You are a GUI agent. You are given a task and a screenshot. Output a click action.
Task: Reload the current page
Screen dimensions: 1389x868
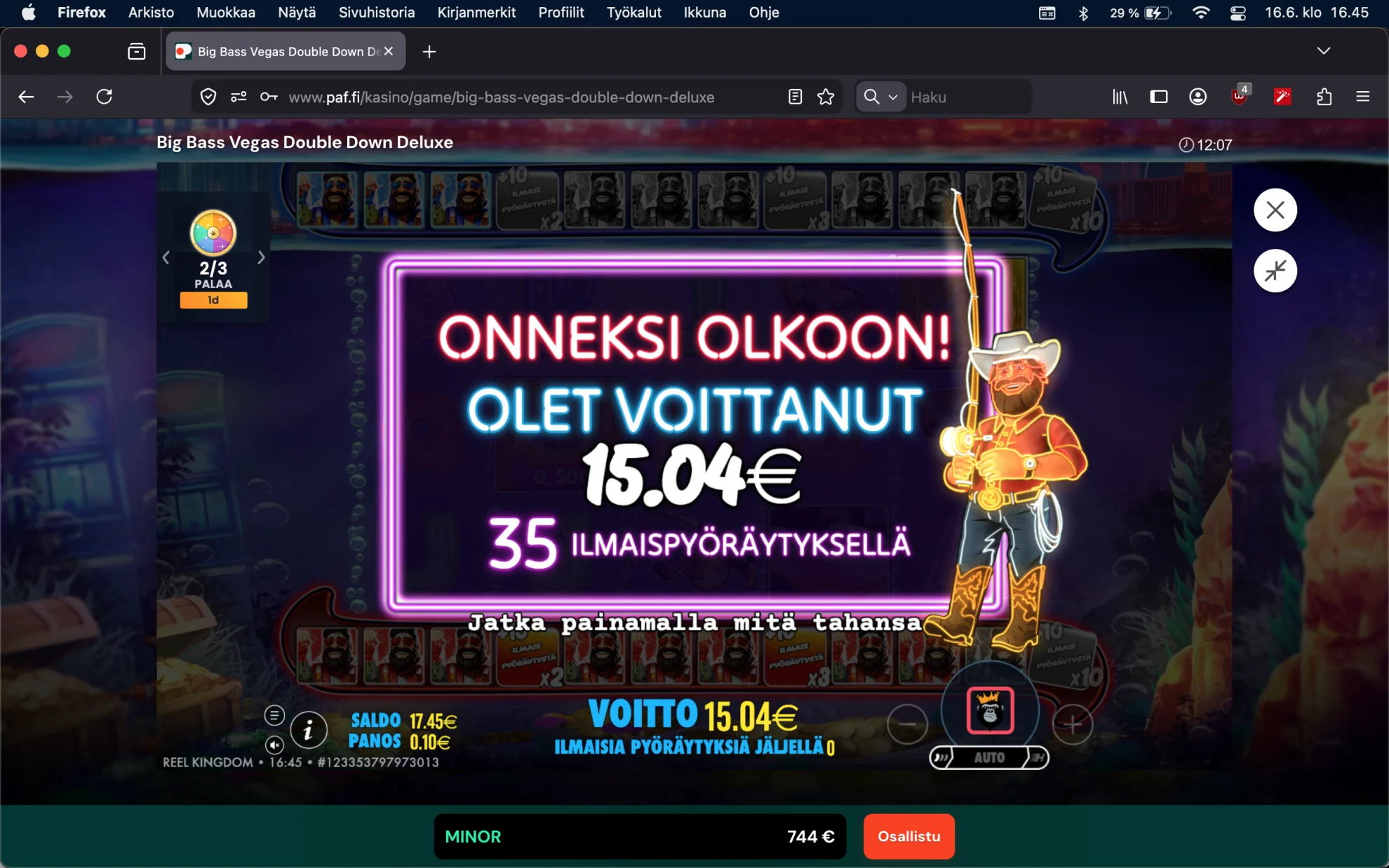pos(105,97)
